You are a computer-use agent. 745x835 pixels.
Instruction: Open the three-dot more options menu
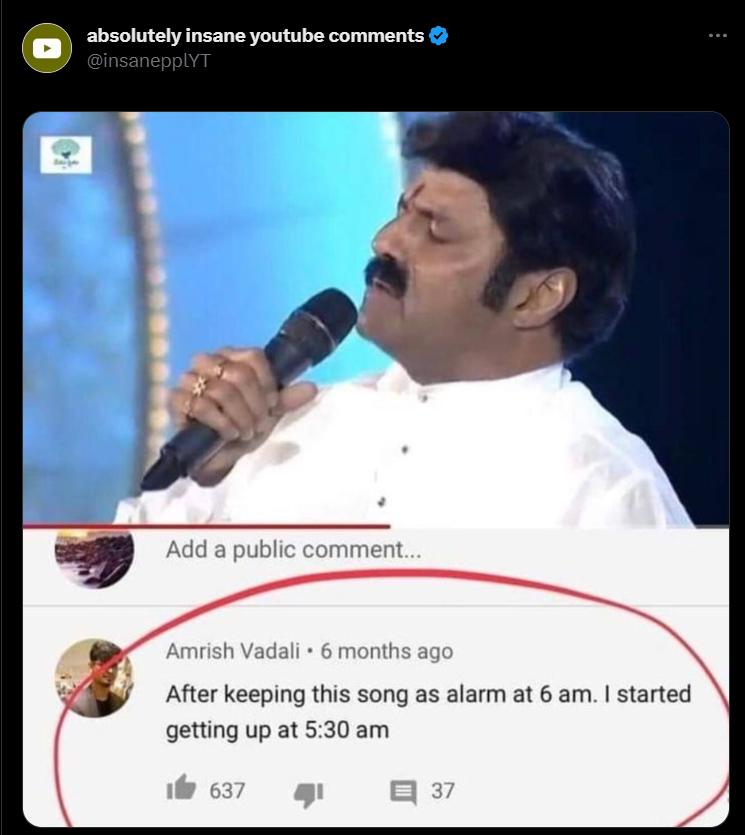717,36
